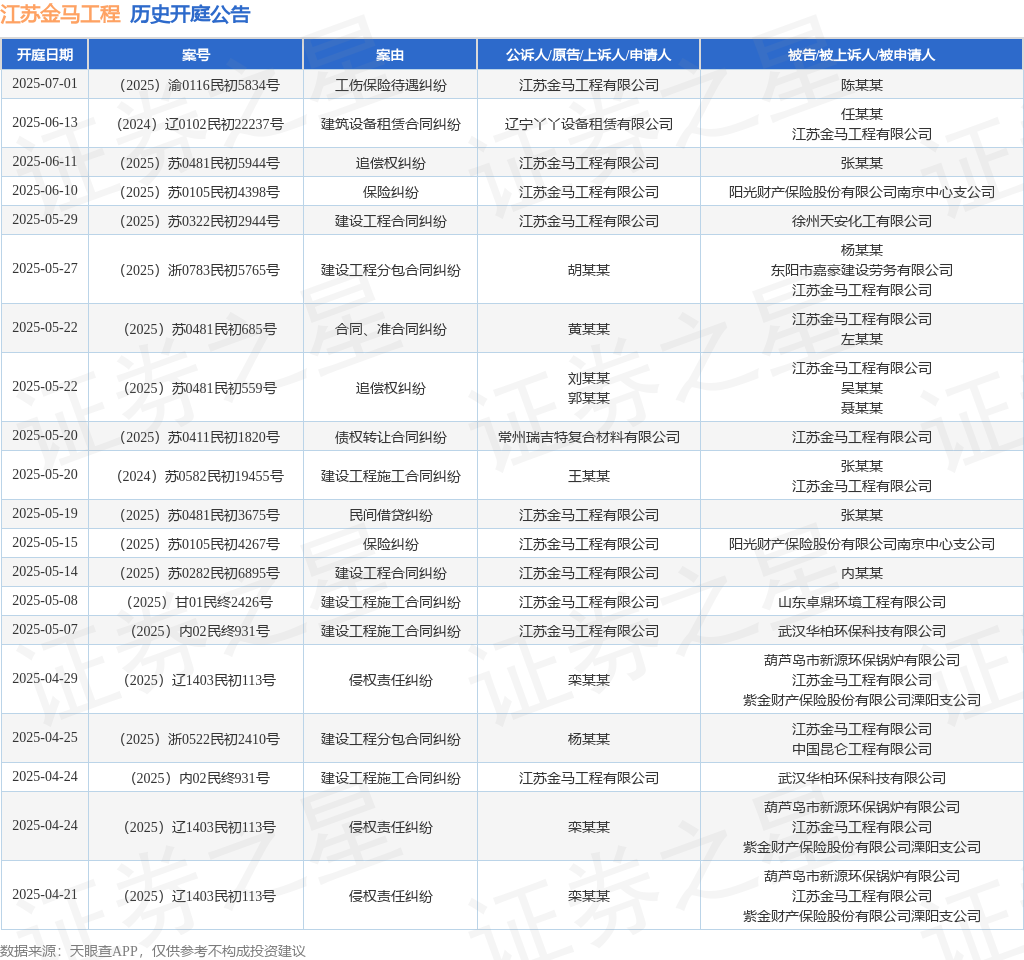Viewport: 1024px width, 960px height.
Task: Click plaintiff 黄某某
Action: pos(588,329)
